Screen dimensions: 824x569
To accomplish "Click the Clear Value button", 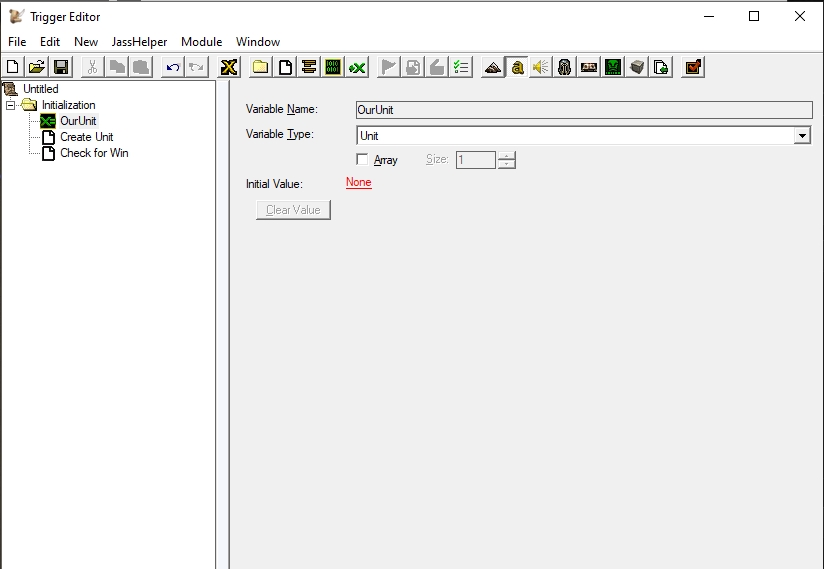I will point(293,210).
